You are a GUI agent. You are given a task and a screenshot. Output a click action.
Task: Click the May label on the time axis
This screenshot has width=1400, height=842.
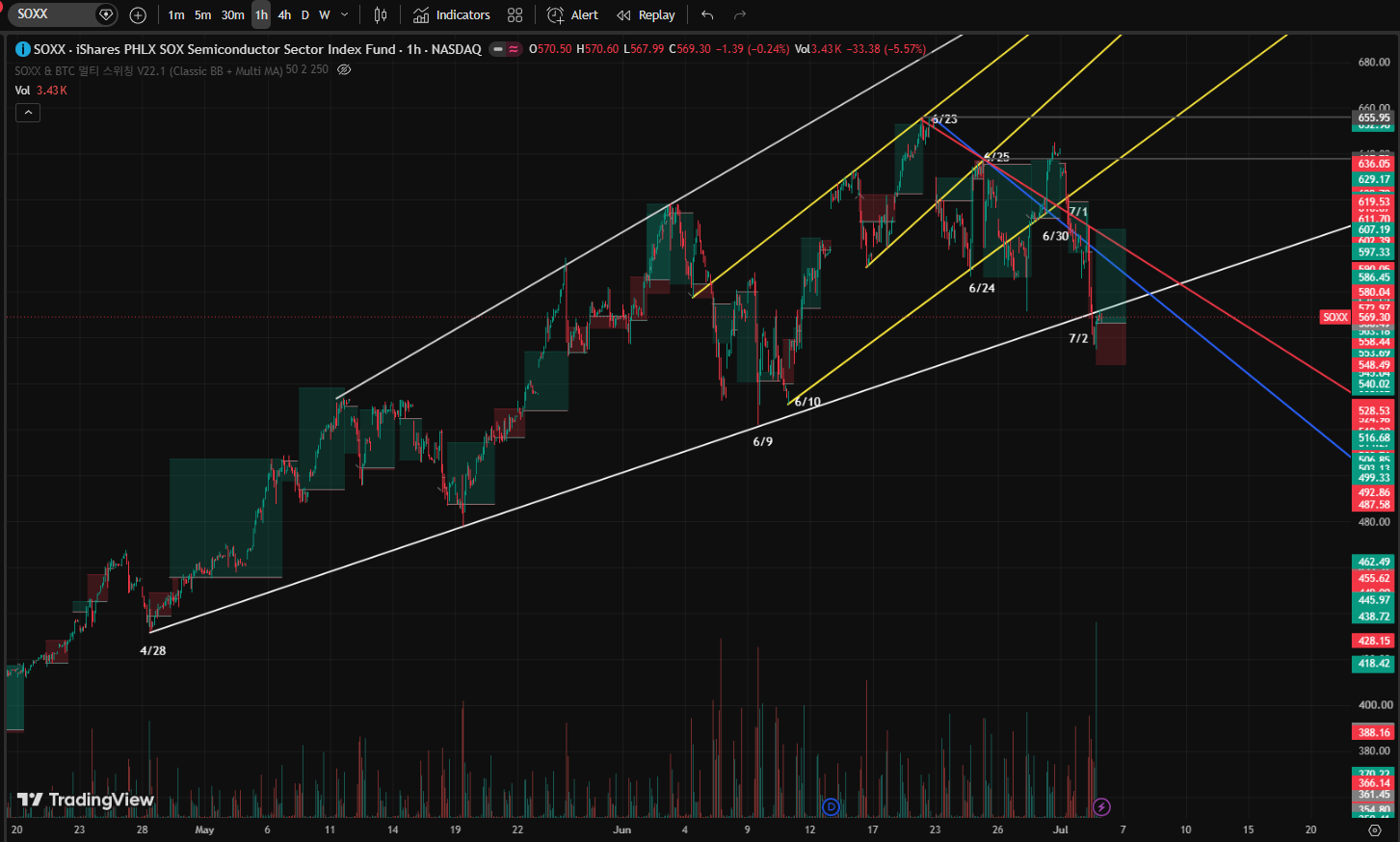pyautogui.click(x=204, y=829)
